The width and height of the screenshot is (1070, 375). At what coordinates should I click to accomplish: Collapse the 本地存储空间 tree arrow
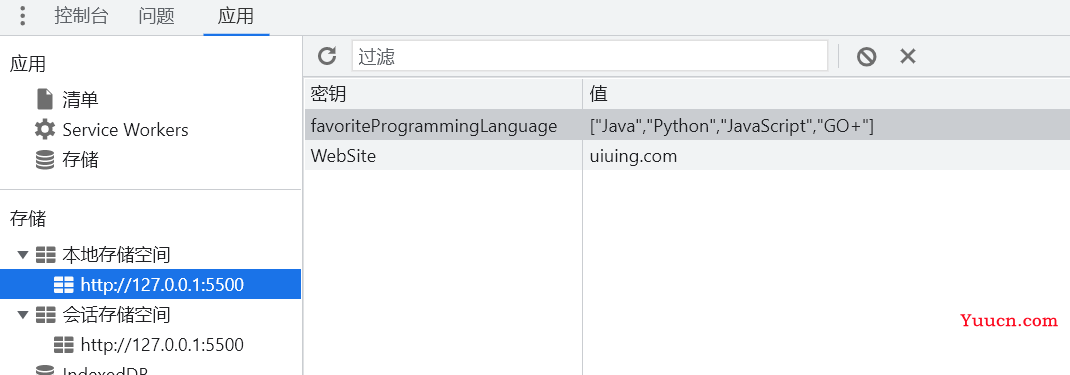pyautogui.click(x=23, y=255)
